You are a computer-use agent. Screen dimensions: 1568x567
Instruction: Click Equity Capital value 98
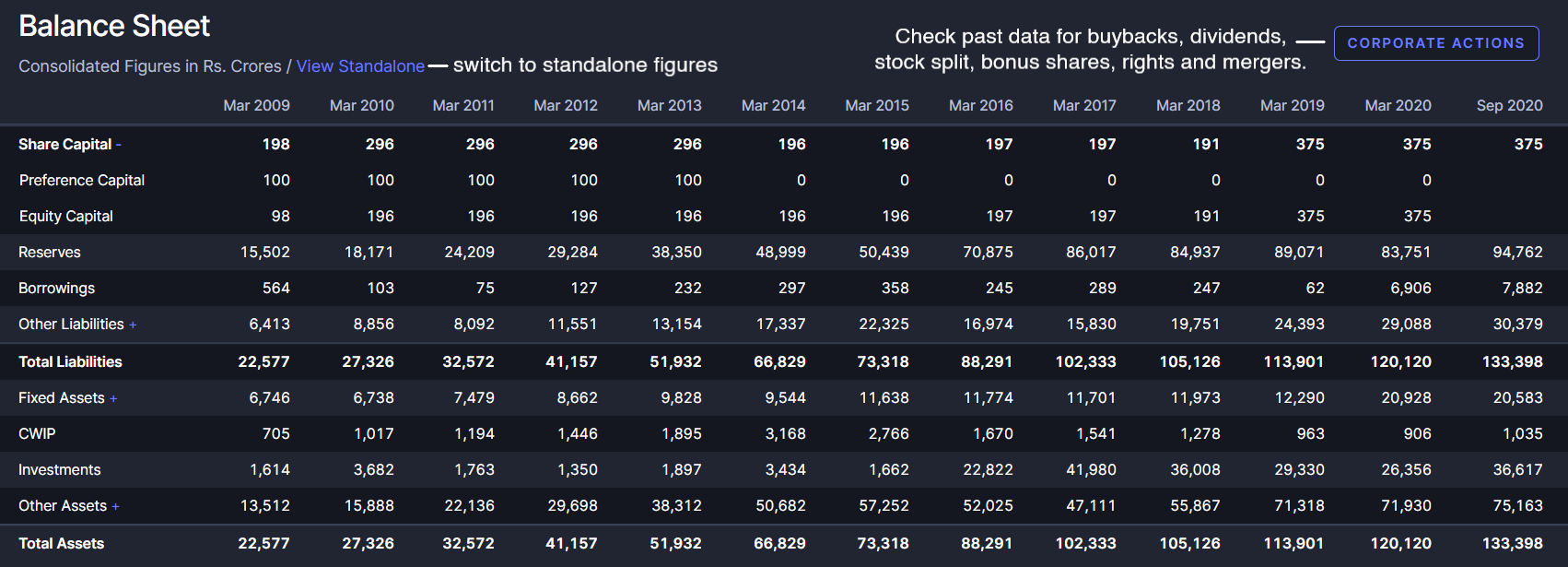click(x=280, y=216)
